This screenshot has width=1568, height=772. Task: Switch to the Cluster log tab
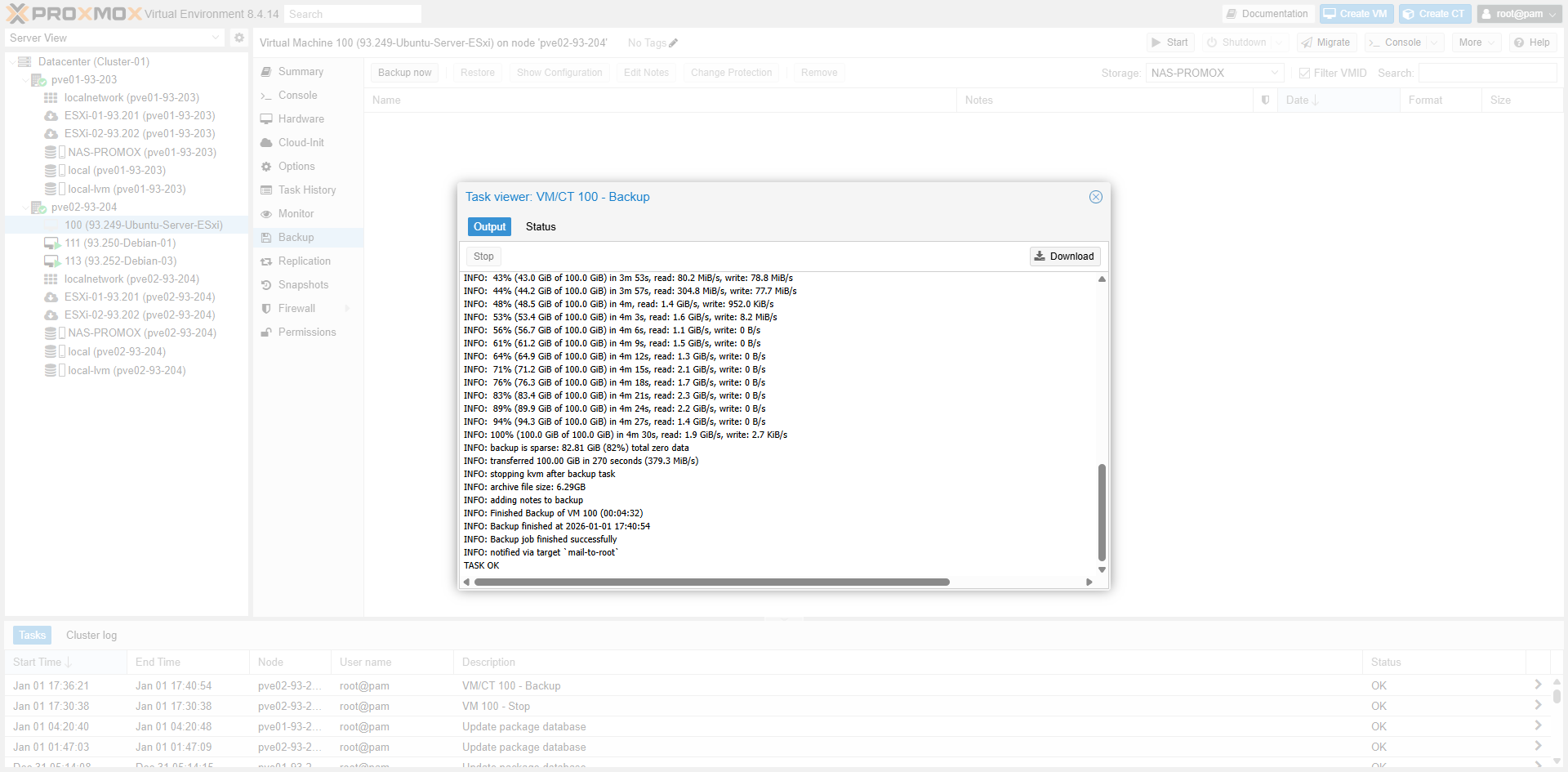click(91, 636)
